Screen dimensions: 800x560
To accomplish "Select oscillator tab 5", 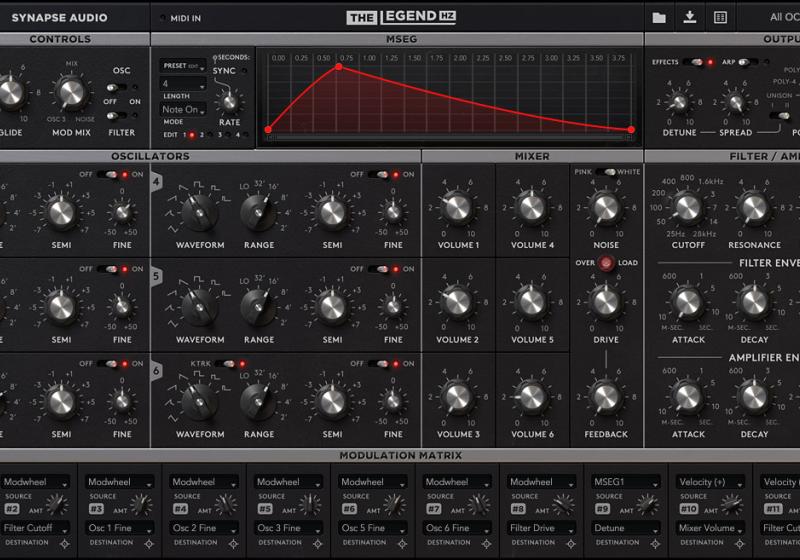I will tap(157, 276).
